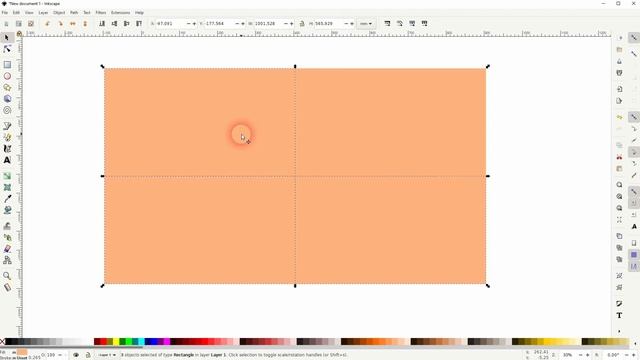This screenshot has height=360, width=640.
Task: Select the Measure tool
Action: (x=7, y=287)
